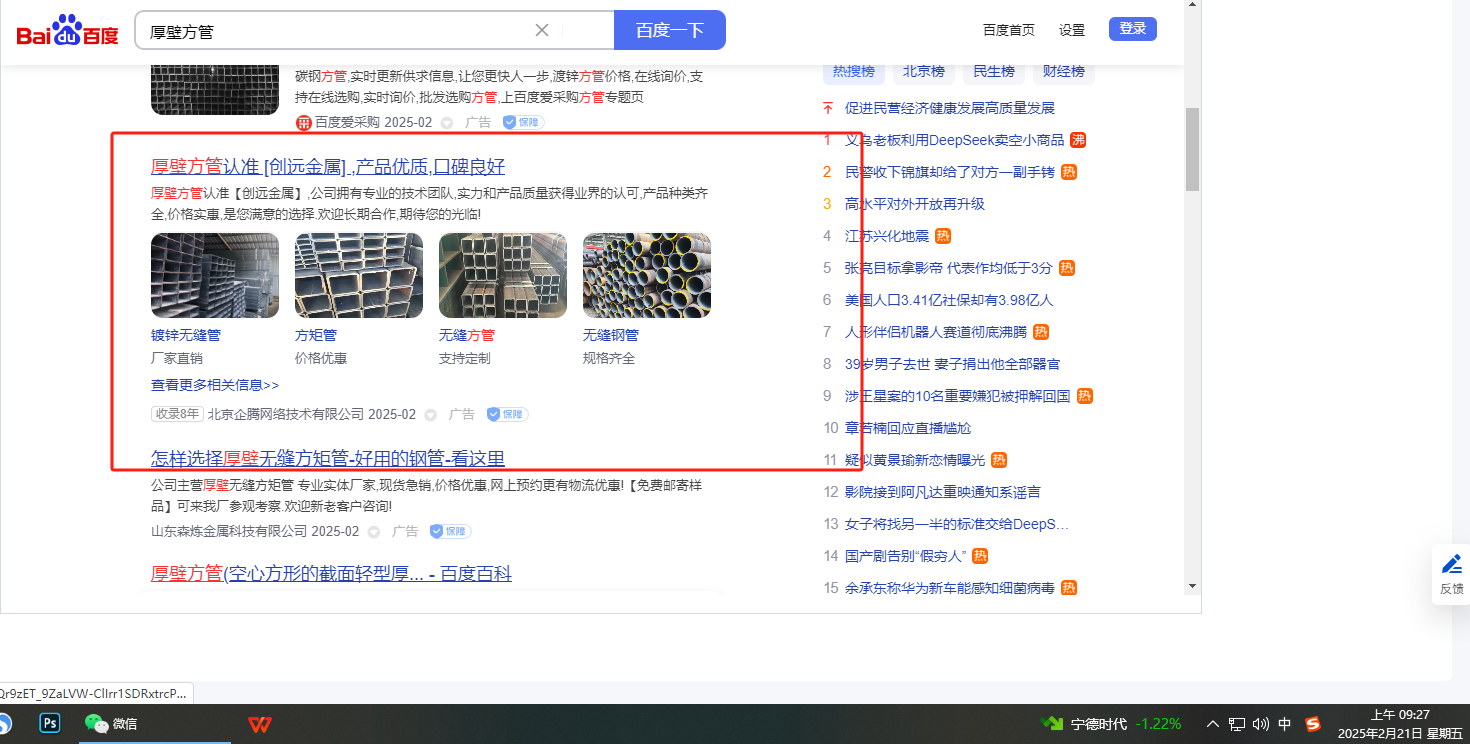This screenshot has width=1470, height=744.
Task: Expand the dropdown beside 山东森炼金属科技有限公司 2025-02
Action: 374,531
